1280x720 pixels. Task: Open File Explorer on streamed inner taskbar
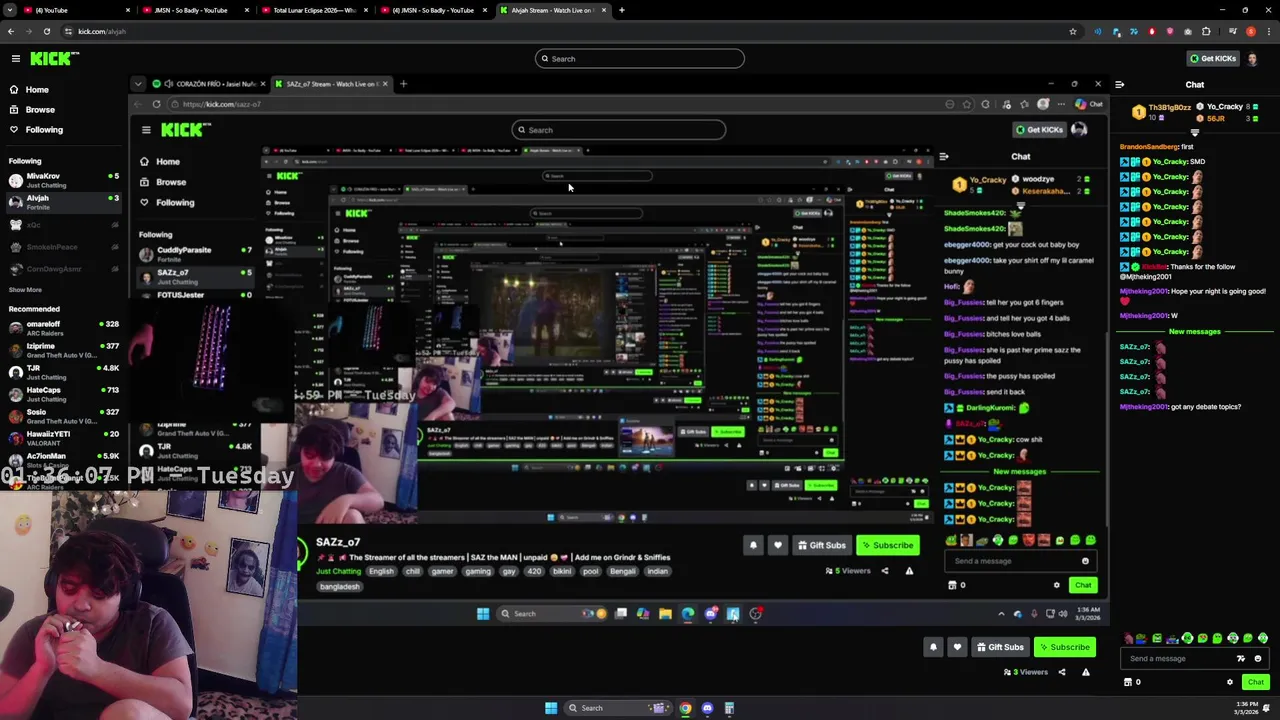click(x=665, y=614)
